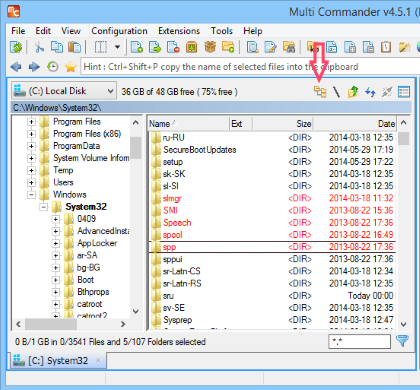420x390 pixels.
Task: Select the Speech folder row
Action: [272, 223]
